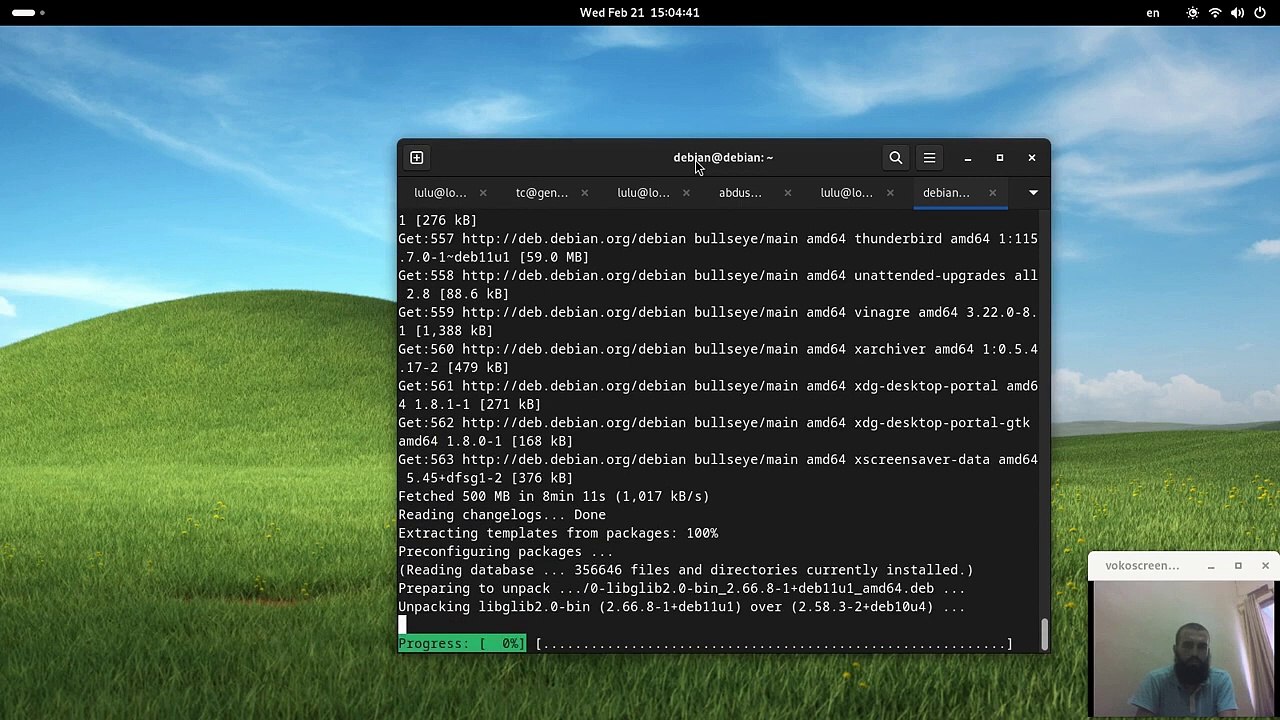Open the clock and calendar menu

[639, 12]
